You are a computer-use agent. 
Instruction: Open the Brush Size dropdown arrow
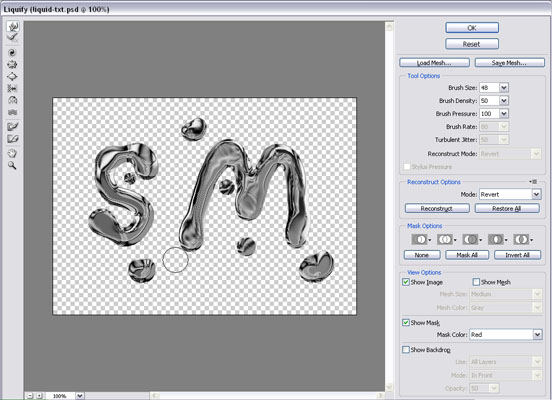[x=504, y=88]
